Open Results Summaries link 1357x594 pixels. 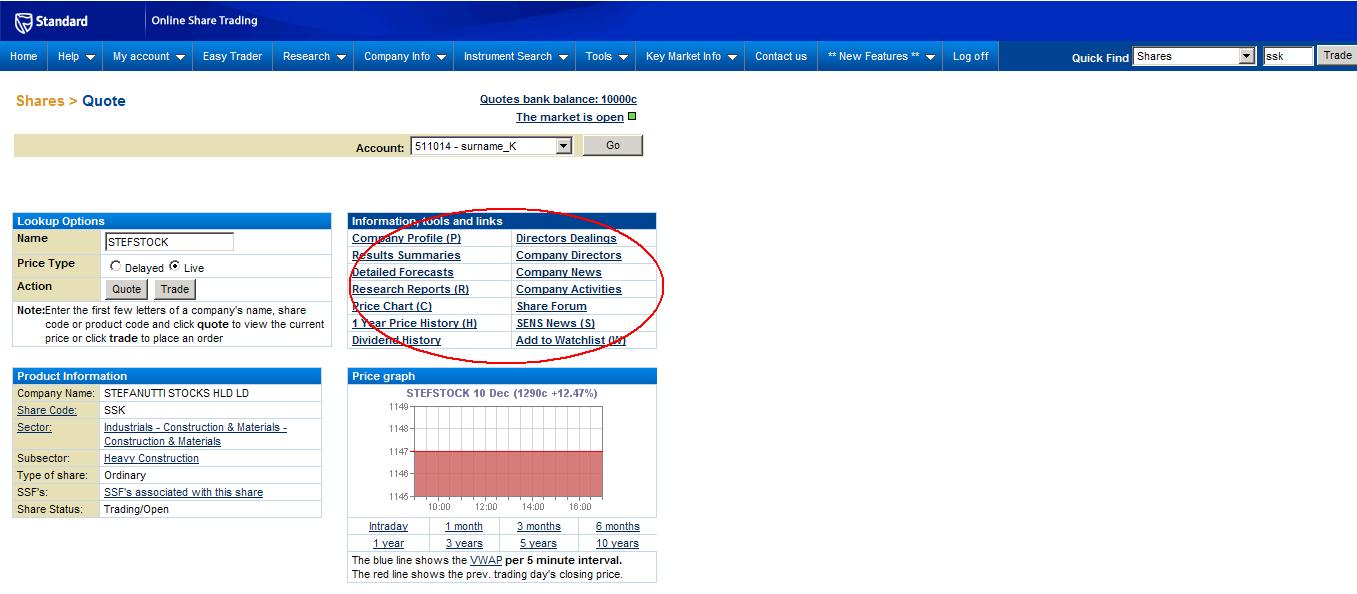pyautogui.click(x=406, y=255)
